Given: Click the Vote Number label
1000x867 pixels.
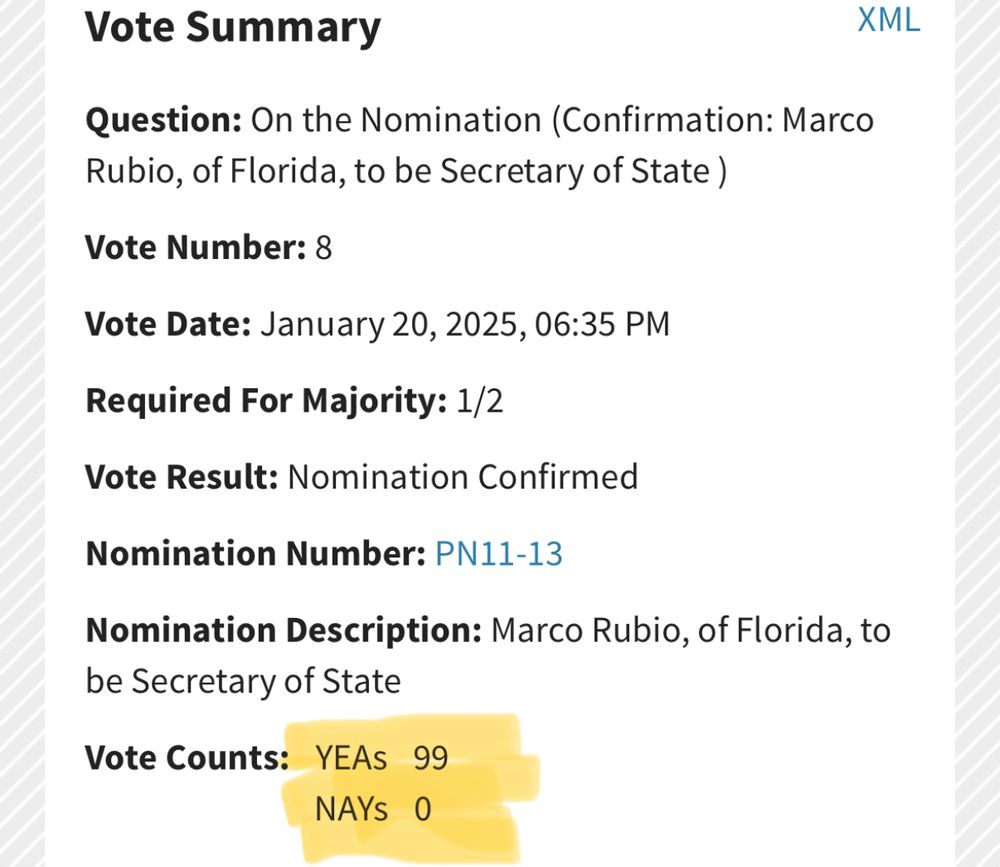Looking at the screenshot, I should point(195,246).
